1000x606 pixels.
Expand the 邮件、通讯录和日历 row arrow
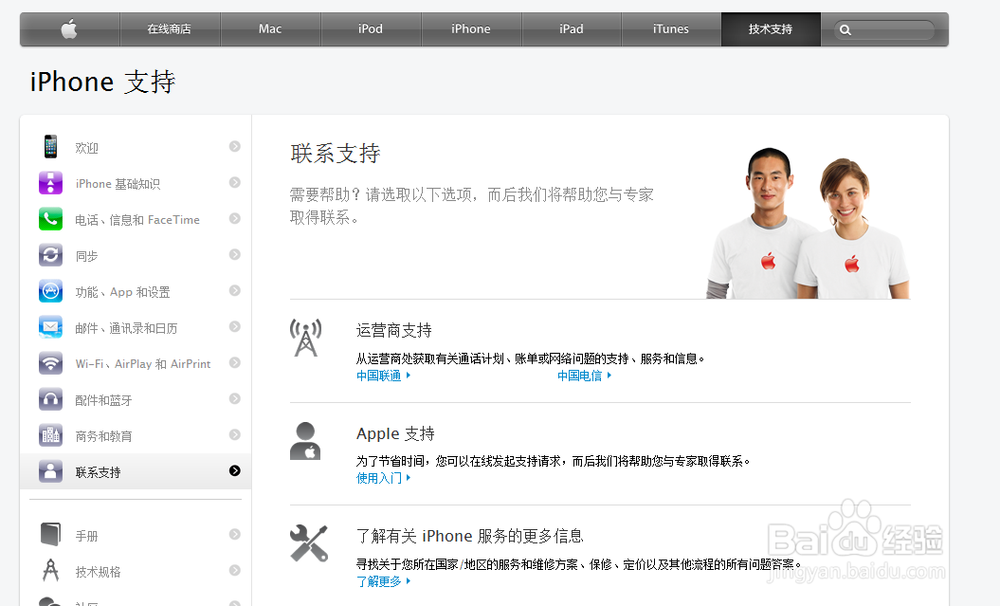(235, 327)
